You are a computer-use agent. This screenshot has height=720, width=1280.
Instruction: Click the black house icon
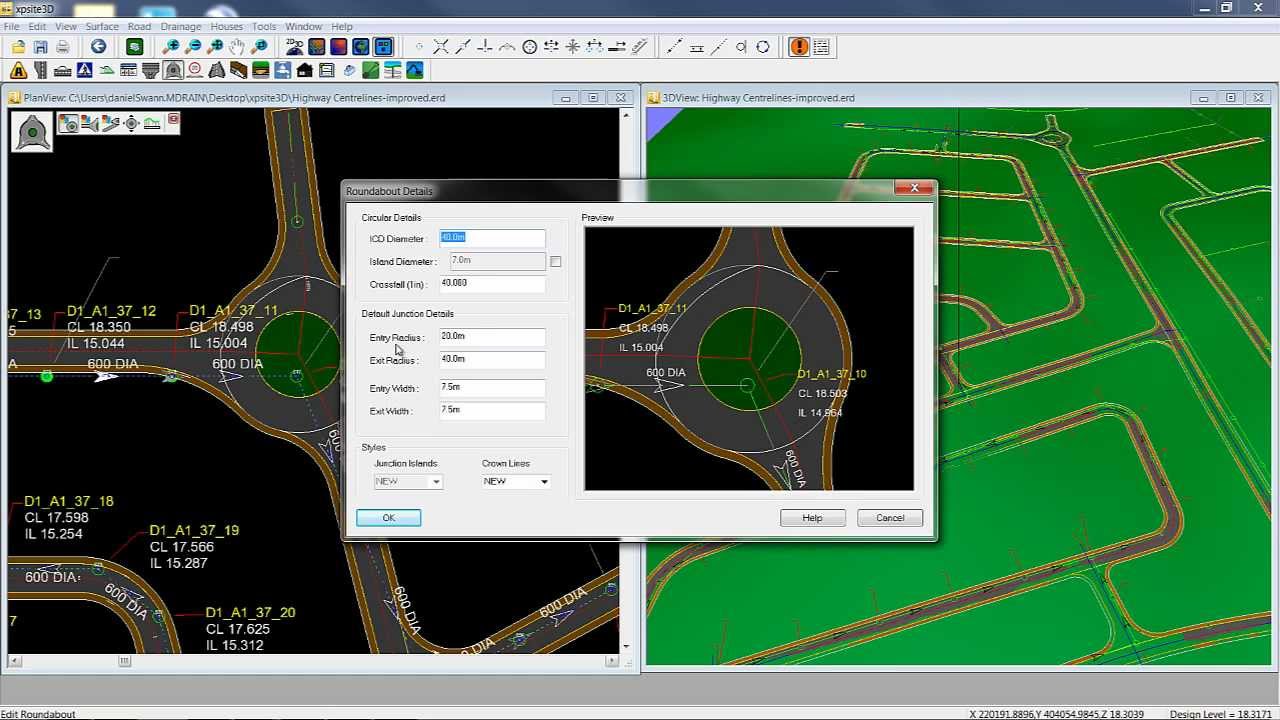click(304, 70)
